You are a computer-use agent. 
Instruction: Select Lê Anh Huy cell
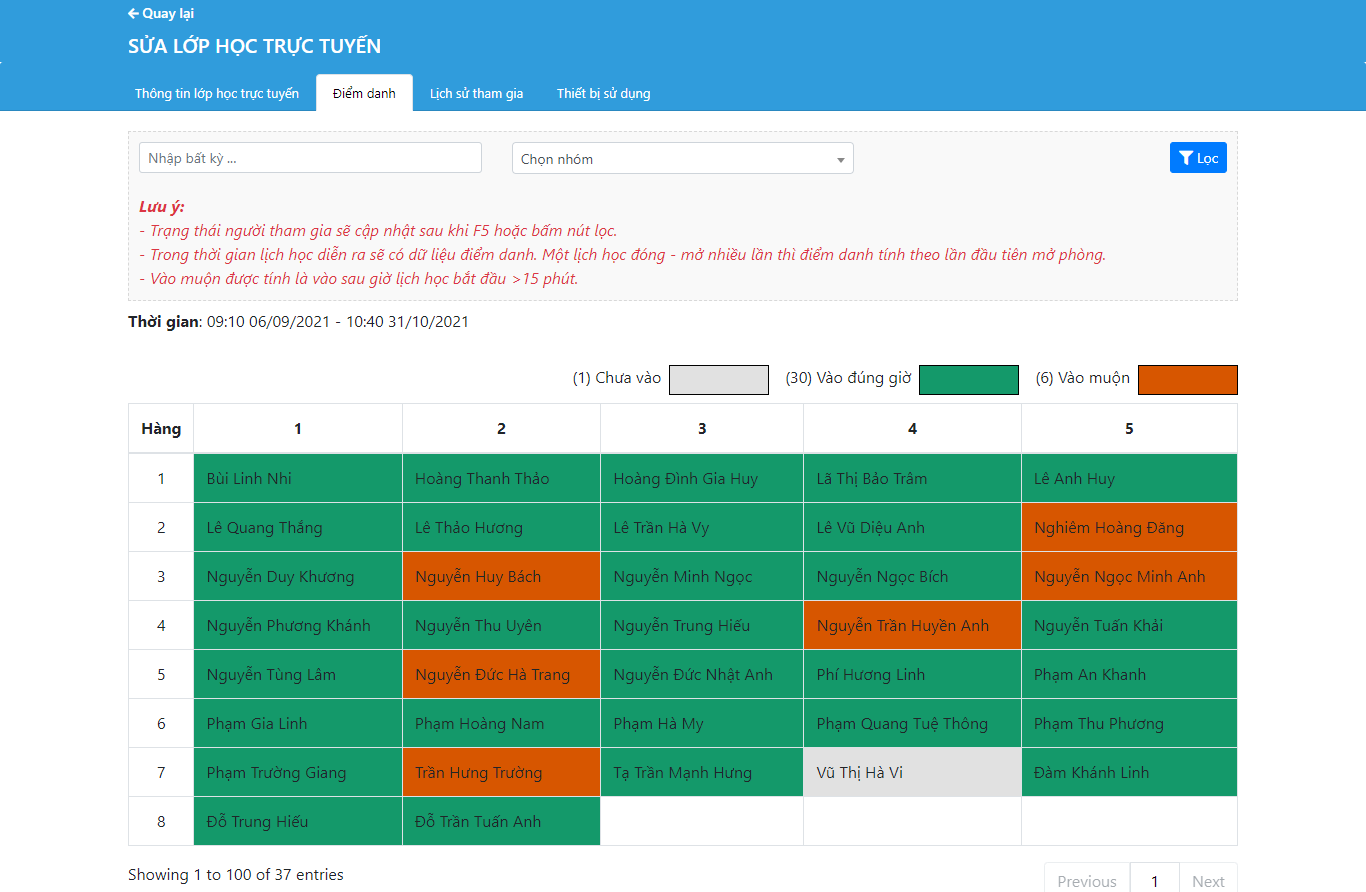coord(1129,479)
